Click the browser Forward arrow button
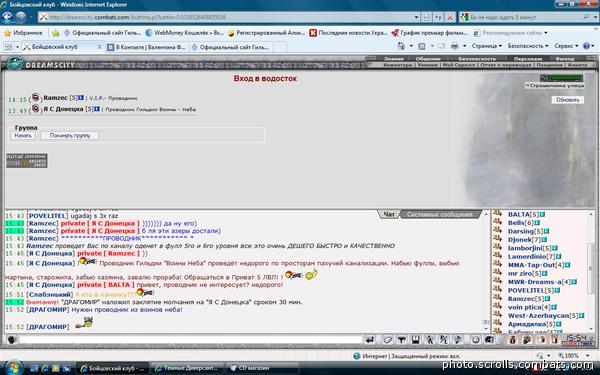Viewport: 600px width, 375px height. 21,17
